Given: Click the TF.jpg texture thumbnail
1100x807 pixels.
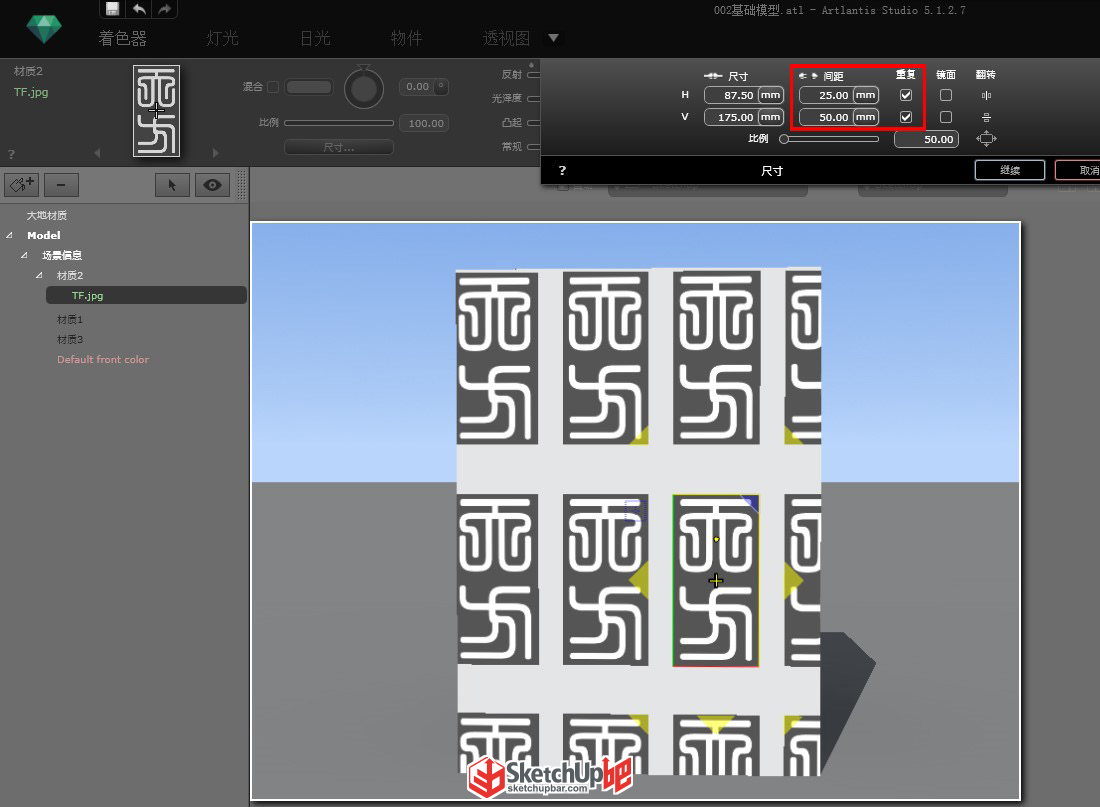Looking at the screenshot, I should [x=156, y=111].
